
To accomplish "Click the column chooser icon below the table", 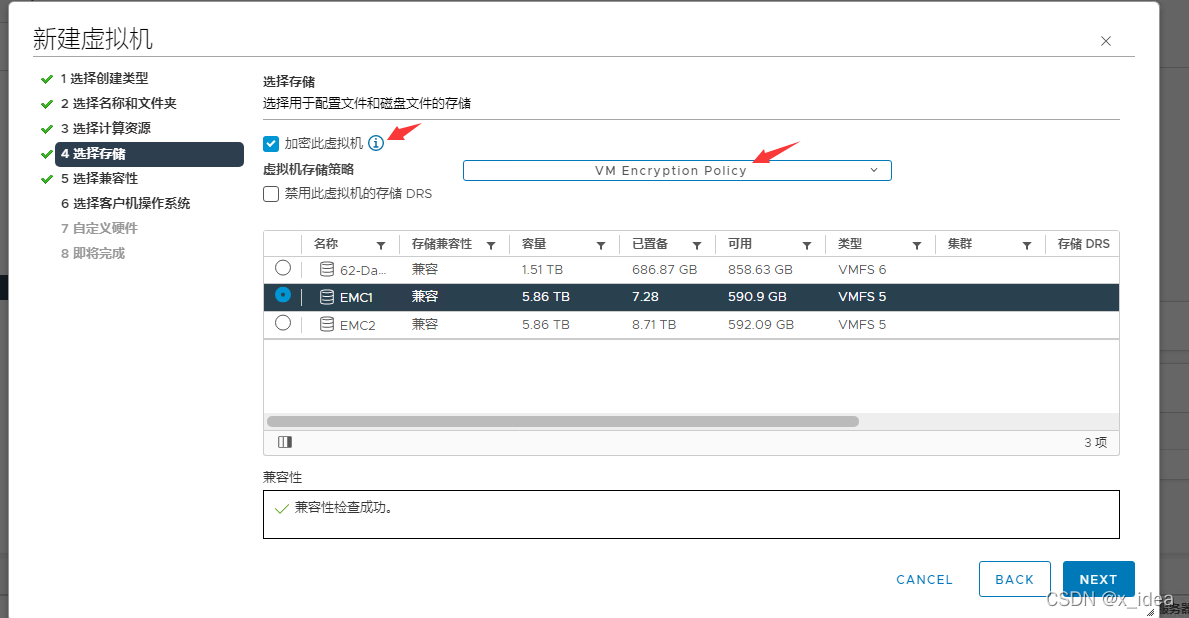I will pos(285,442).
